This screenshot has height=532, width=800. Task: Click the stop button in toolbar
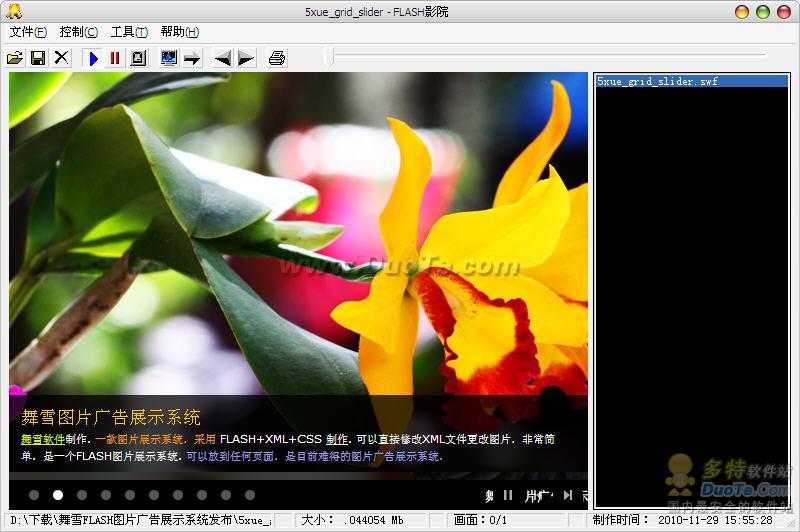[x=138, y=58]
